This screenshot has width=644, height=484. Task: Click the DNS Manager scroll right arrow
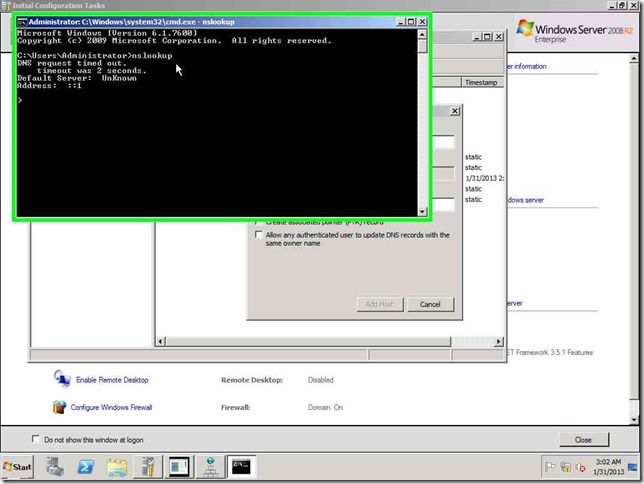498,341
